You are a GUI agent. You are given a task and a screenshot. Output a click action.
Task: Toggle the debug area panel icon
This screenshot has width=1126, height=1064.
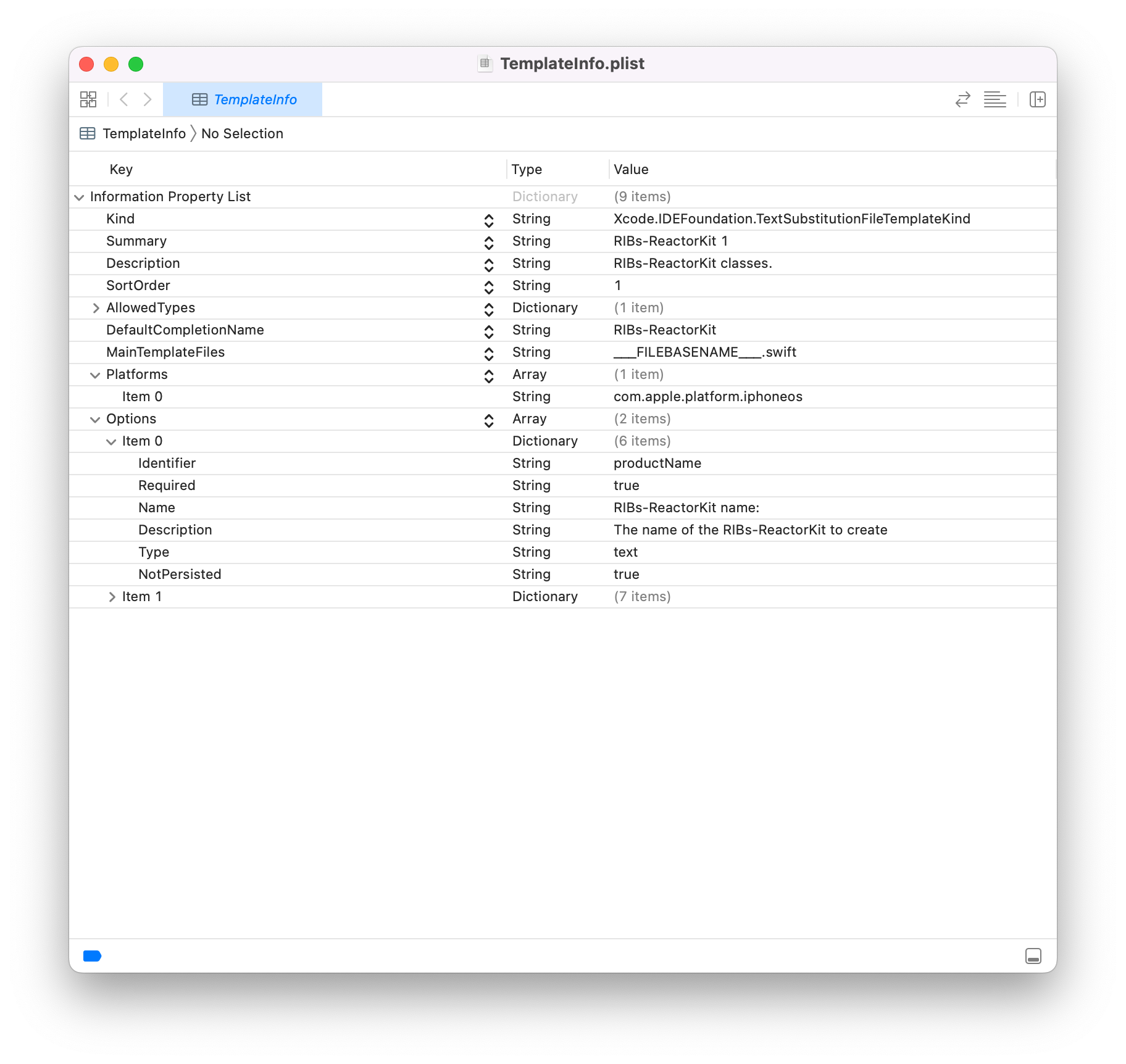coord(1033,956)
